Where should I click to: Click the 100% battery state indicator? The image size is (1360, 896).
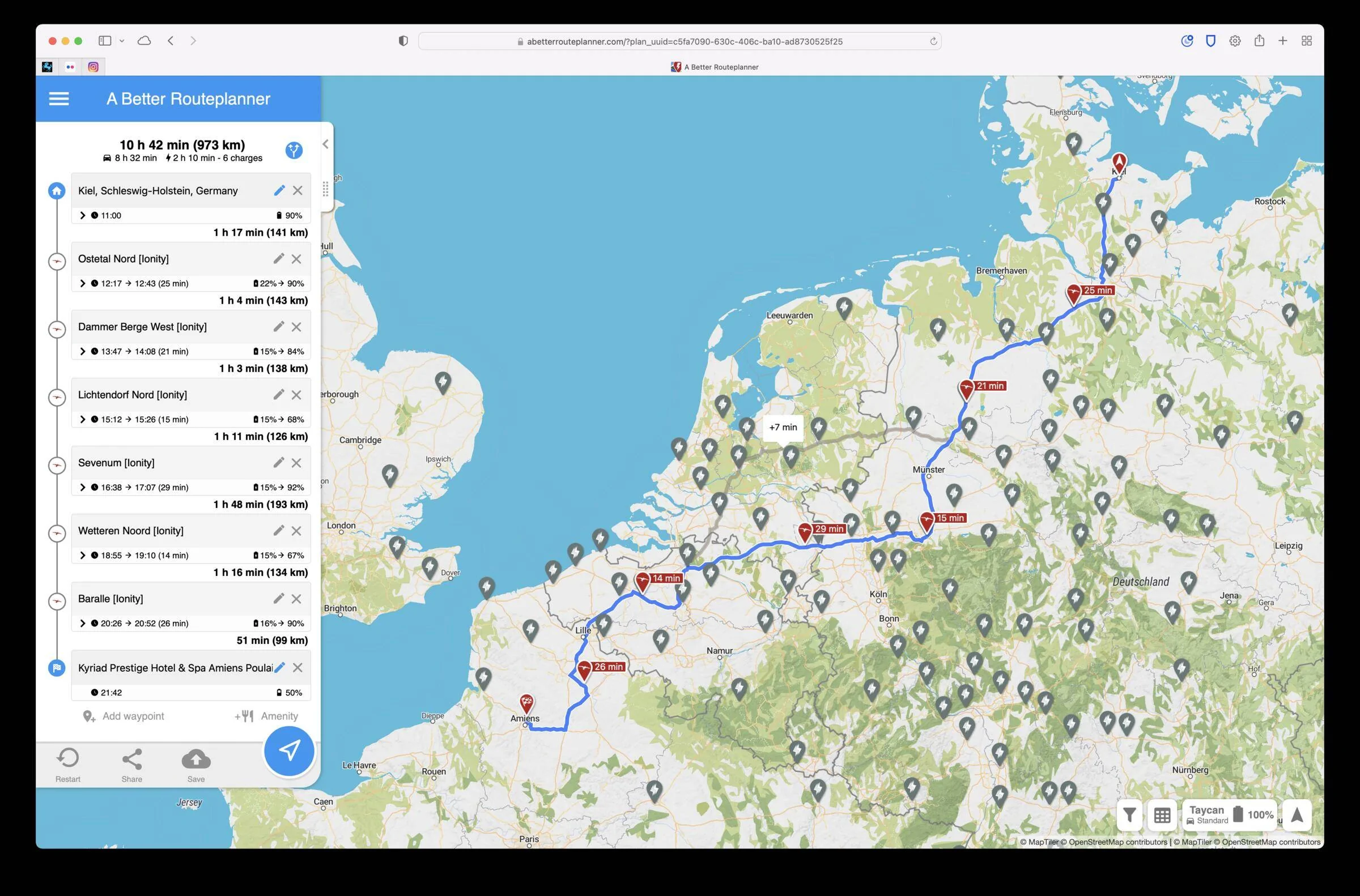tap(1254, 815)
